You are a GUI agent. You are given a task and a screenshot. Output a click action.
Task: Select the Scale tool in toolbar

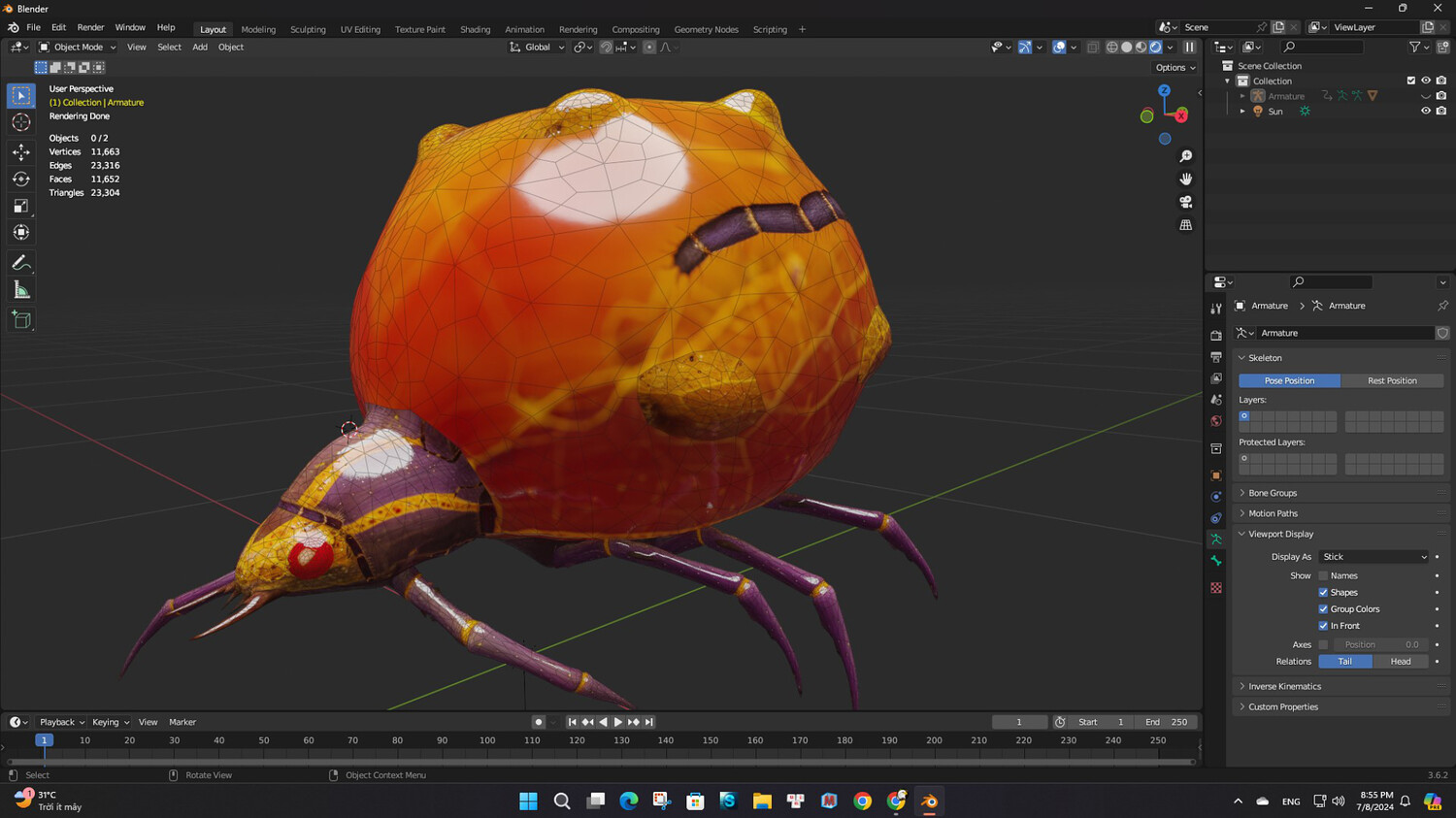[21, 206]
